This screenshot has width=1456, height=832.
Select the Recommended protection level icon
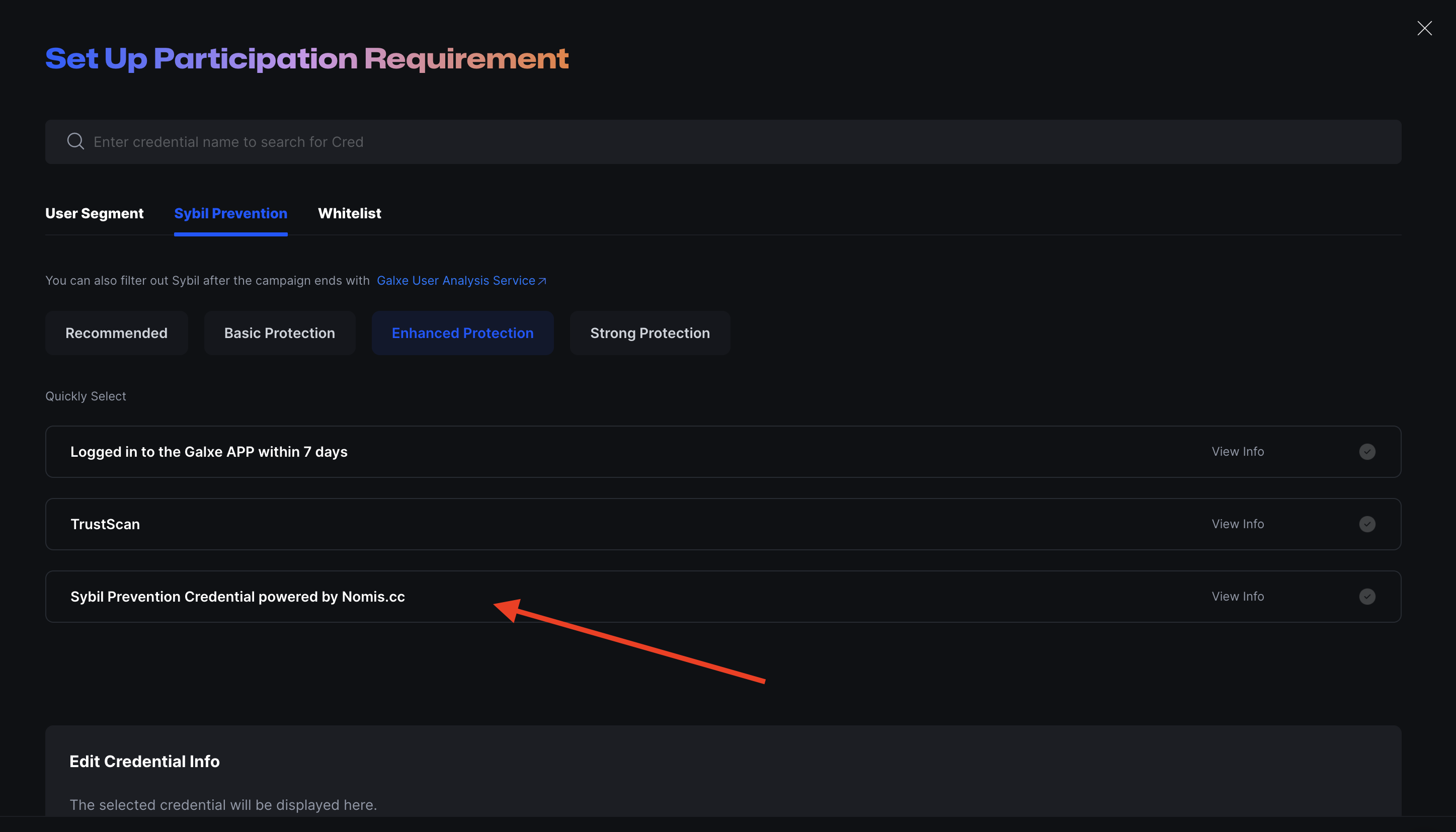116,333
